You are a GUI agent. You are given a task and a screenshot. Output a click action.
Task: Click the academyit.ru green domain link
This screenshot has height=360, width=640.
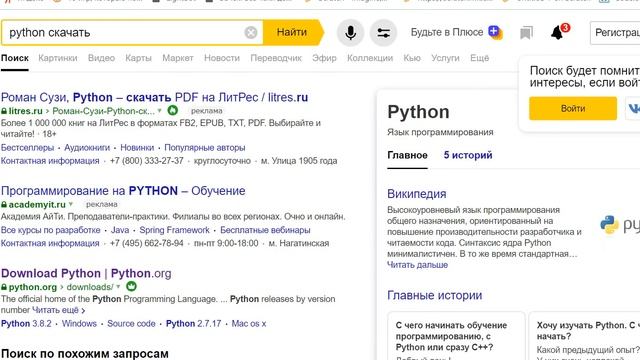point(37,204)
